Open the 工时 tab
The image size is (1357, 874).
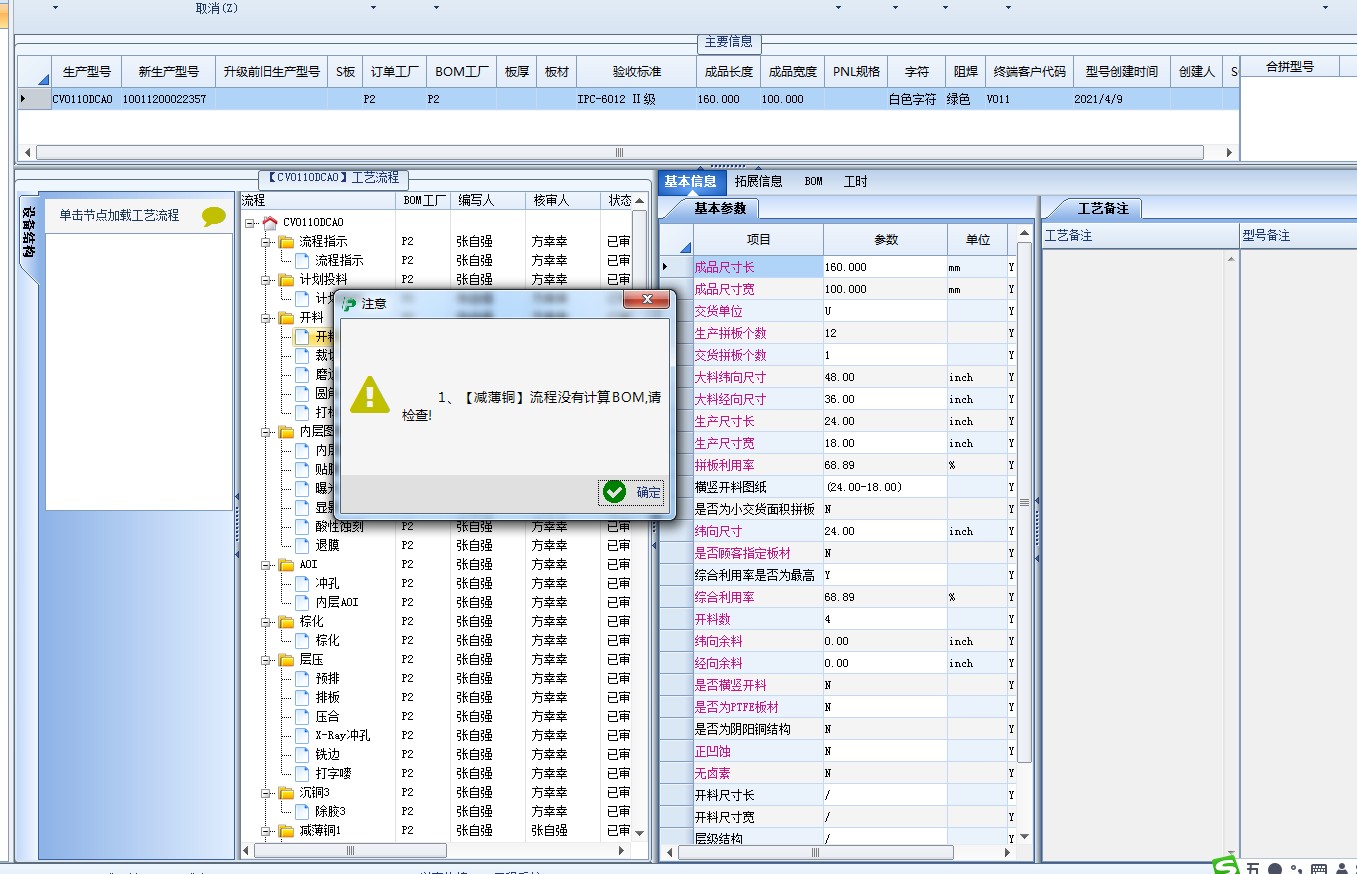point(855,181)
